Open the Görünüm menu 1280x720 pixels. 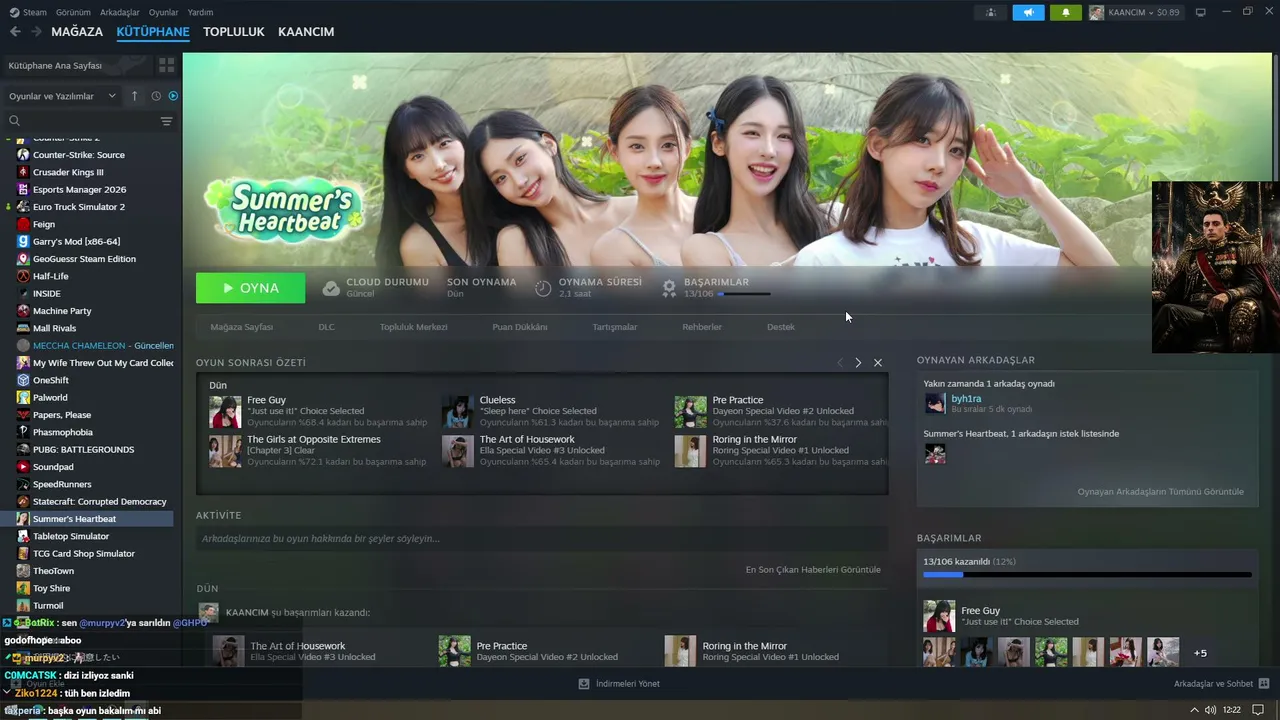(x=73, y=13)
